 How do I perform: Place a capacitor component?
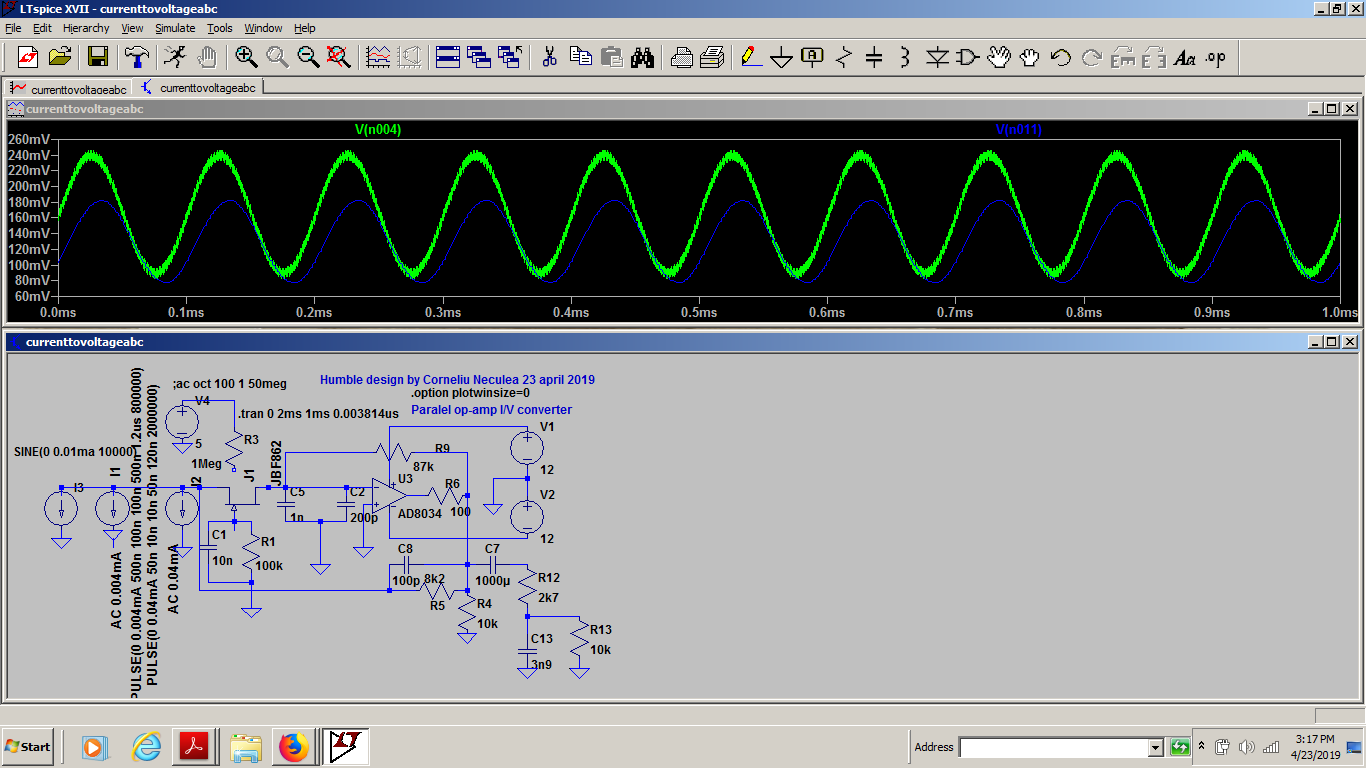click(x=874, y=57)
